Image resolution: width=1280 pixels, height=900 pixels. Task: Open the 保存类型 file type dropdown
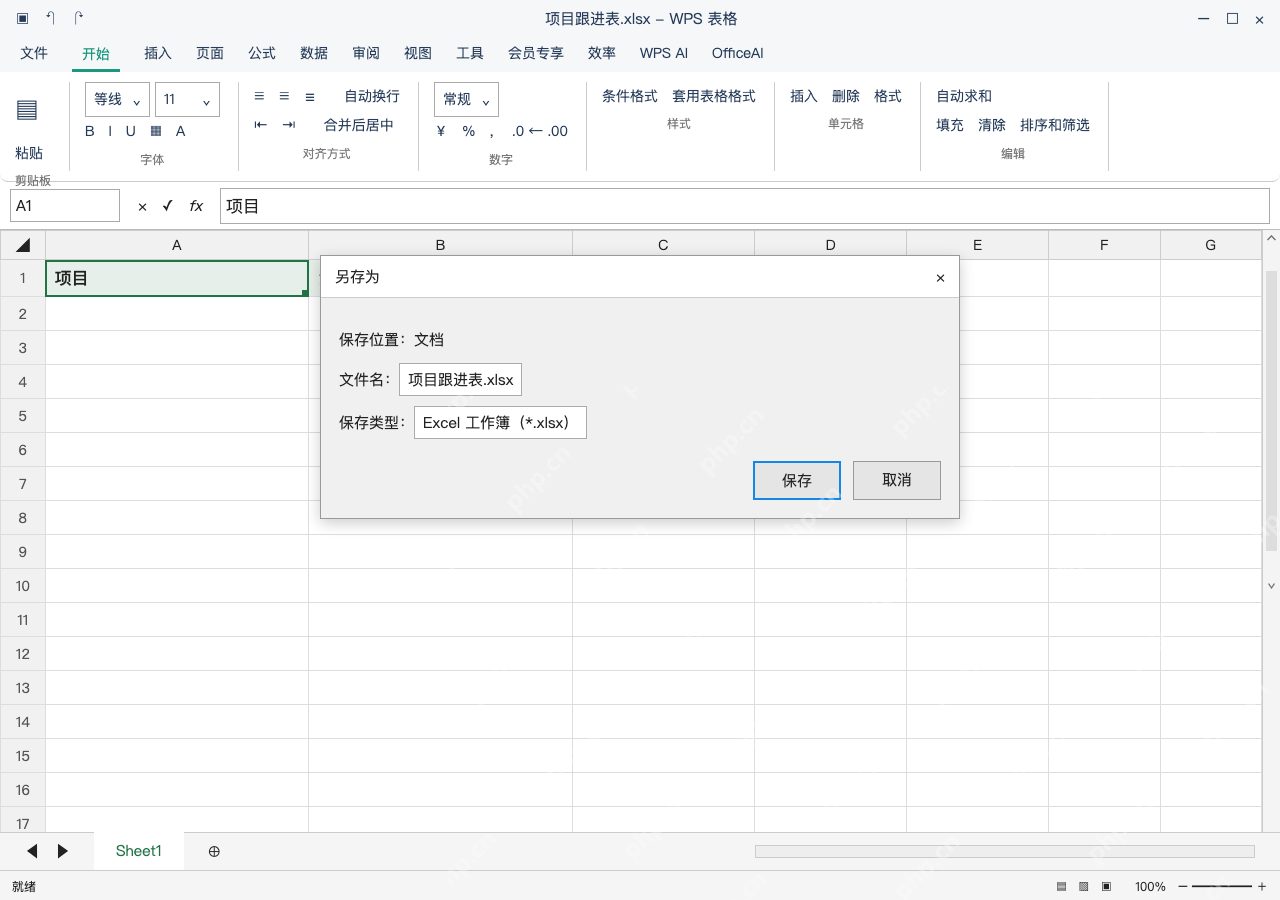point(500,422)
